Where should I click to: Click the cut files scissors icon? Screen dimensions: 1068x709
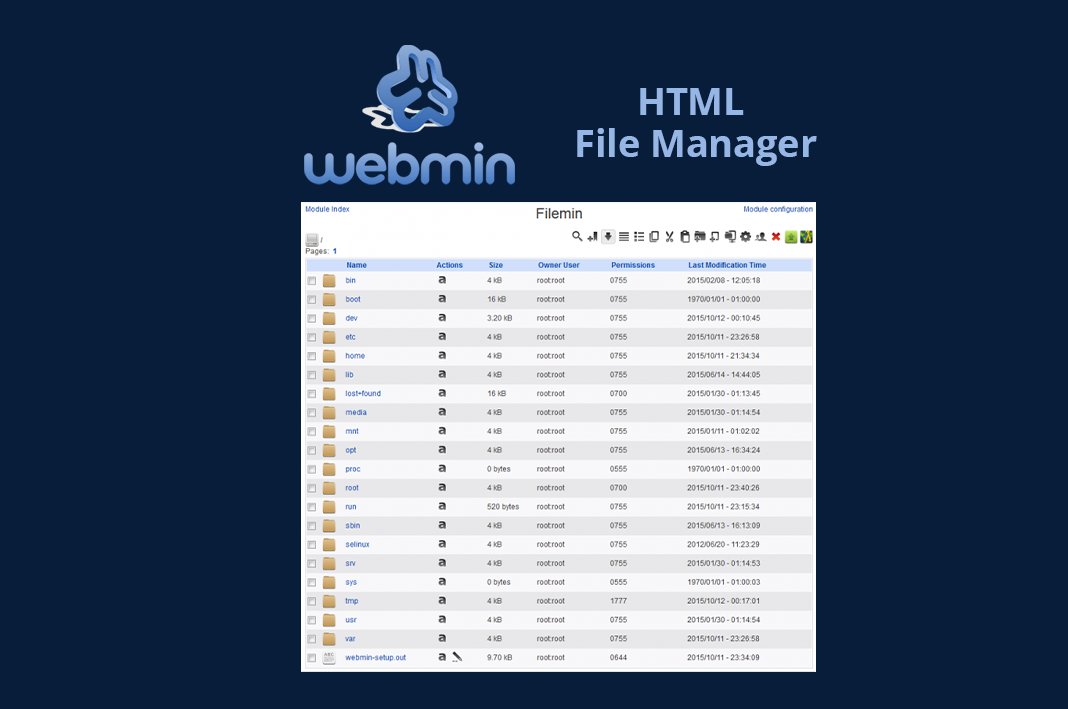pyautogui.click(x=668, y=236)
